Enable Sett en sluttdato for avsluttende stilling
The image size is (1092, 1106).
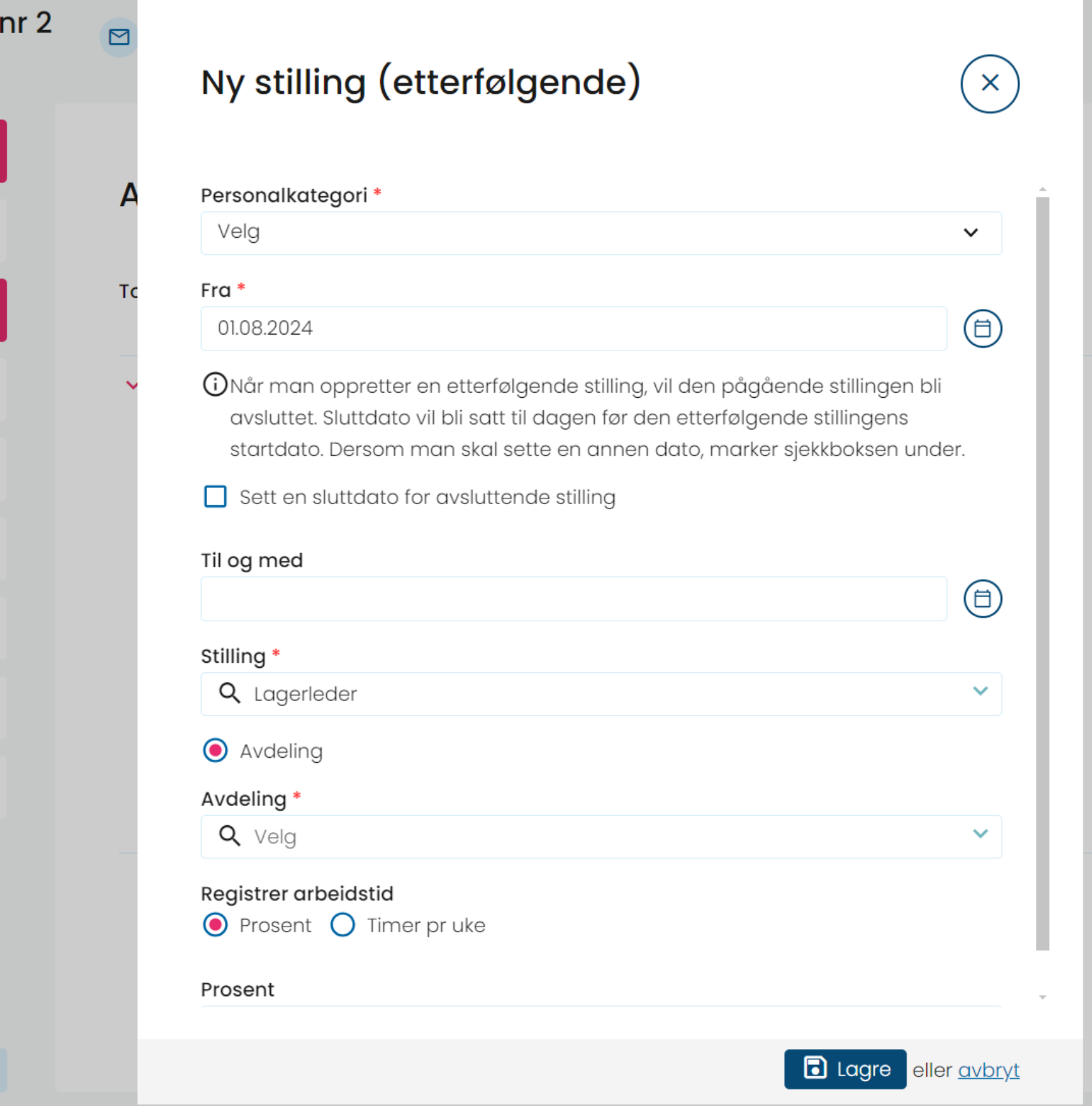coord(216,496)
